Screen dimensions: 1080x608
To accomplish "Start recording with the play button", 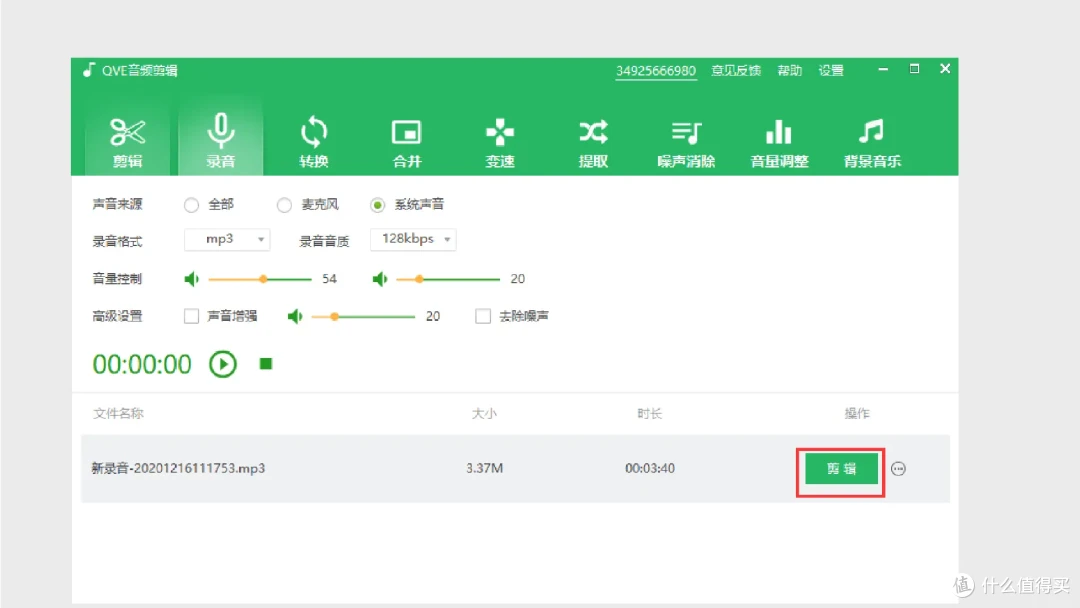I will 222,364.
